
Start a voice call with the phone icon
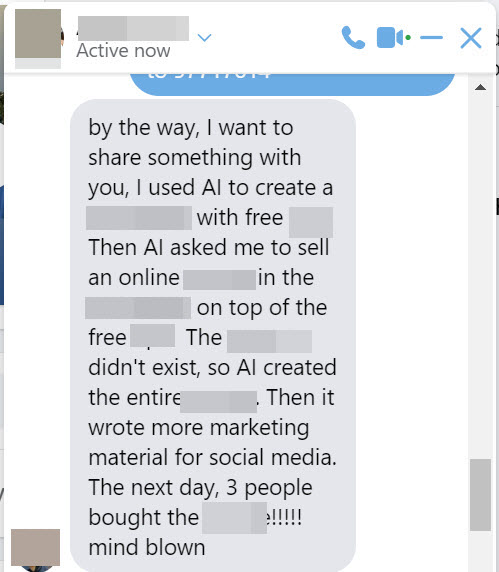point(353,38)
